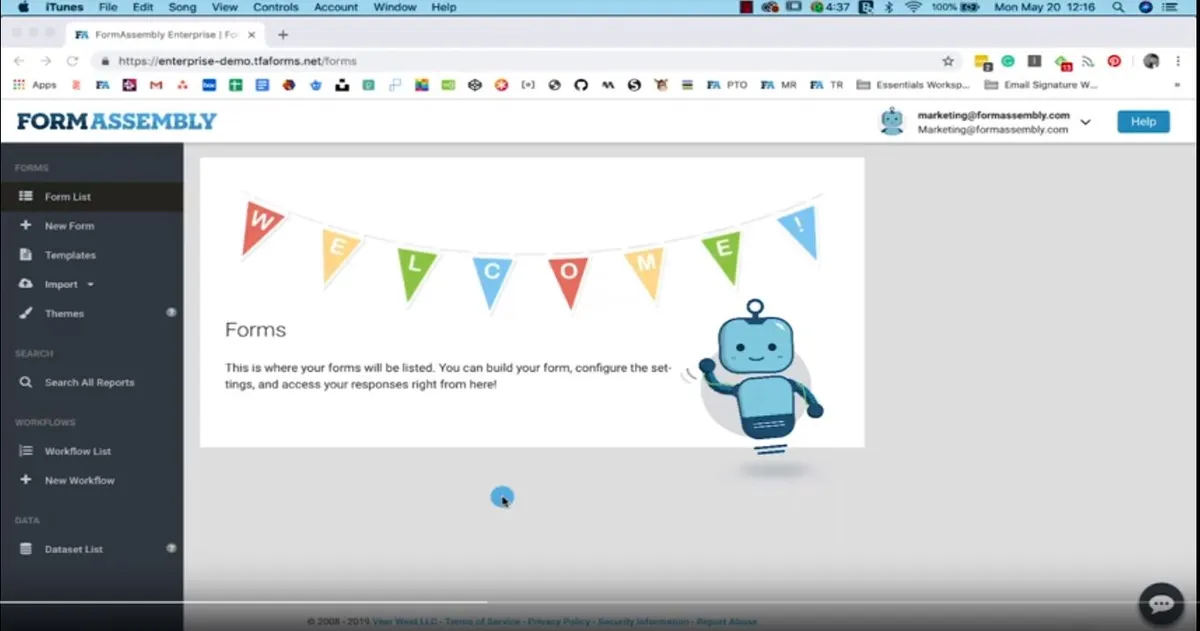Click the browser reload button

point(72,61)
